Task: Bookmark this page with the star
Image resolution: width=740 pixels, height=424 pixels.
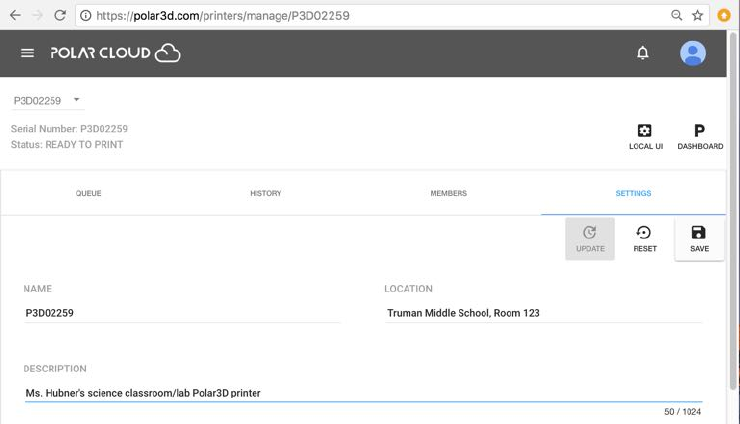Action: (697, 16)
